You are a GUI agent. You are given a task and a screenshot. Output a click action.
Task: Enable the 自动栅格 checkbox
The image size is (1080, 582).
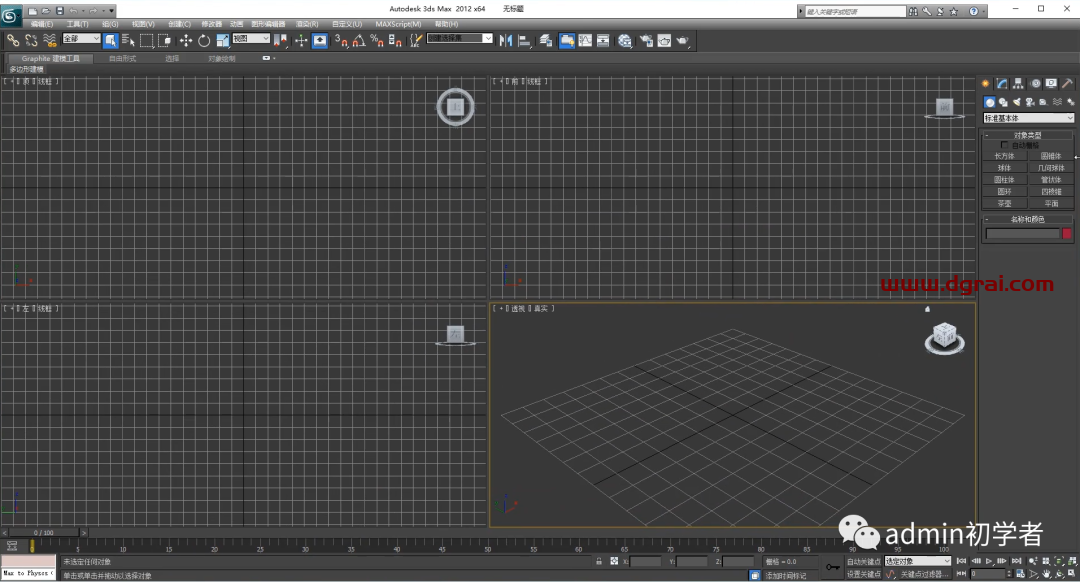1004,145
